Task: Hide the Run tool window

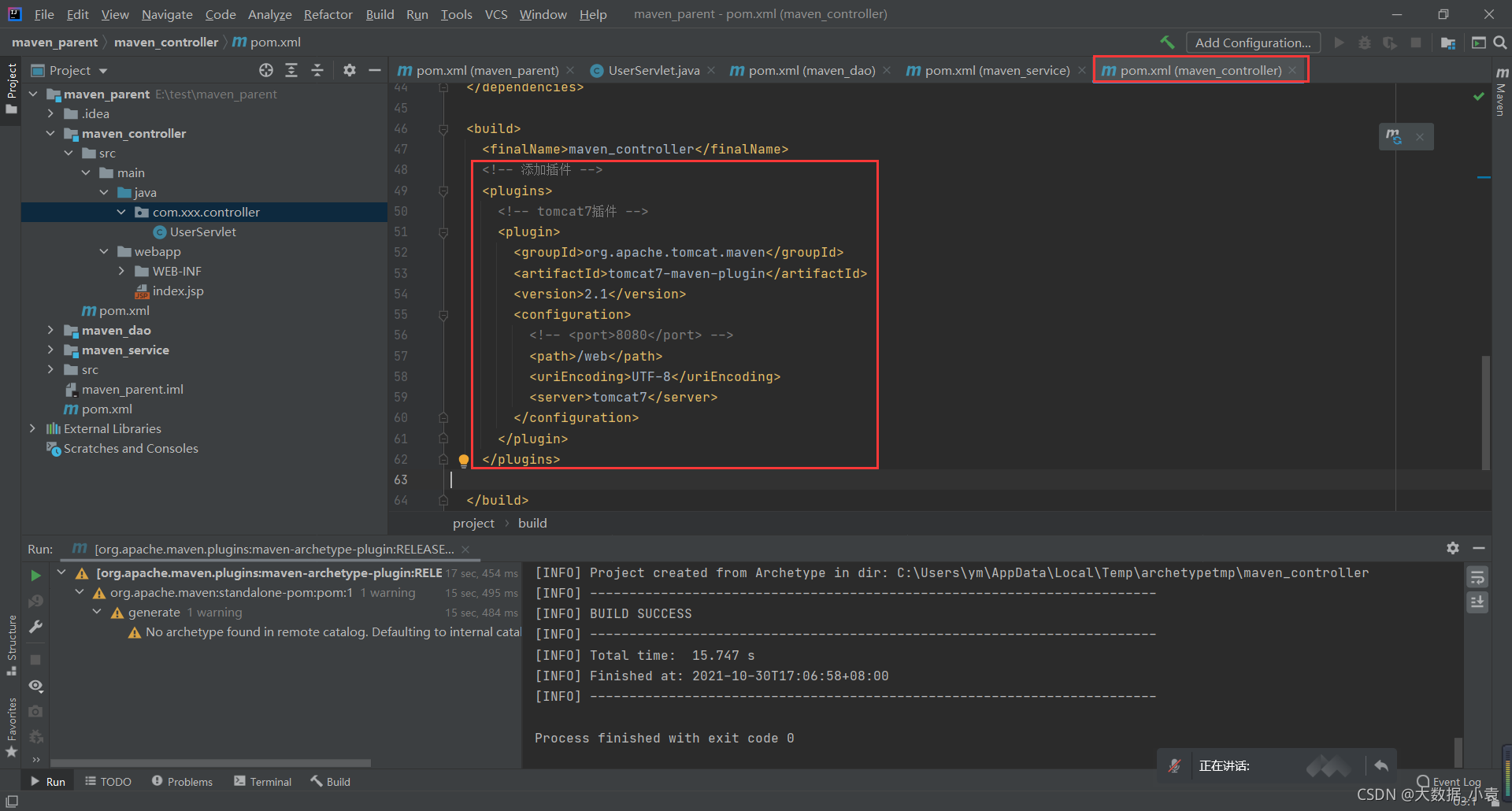Action: 1479,548
